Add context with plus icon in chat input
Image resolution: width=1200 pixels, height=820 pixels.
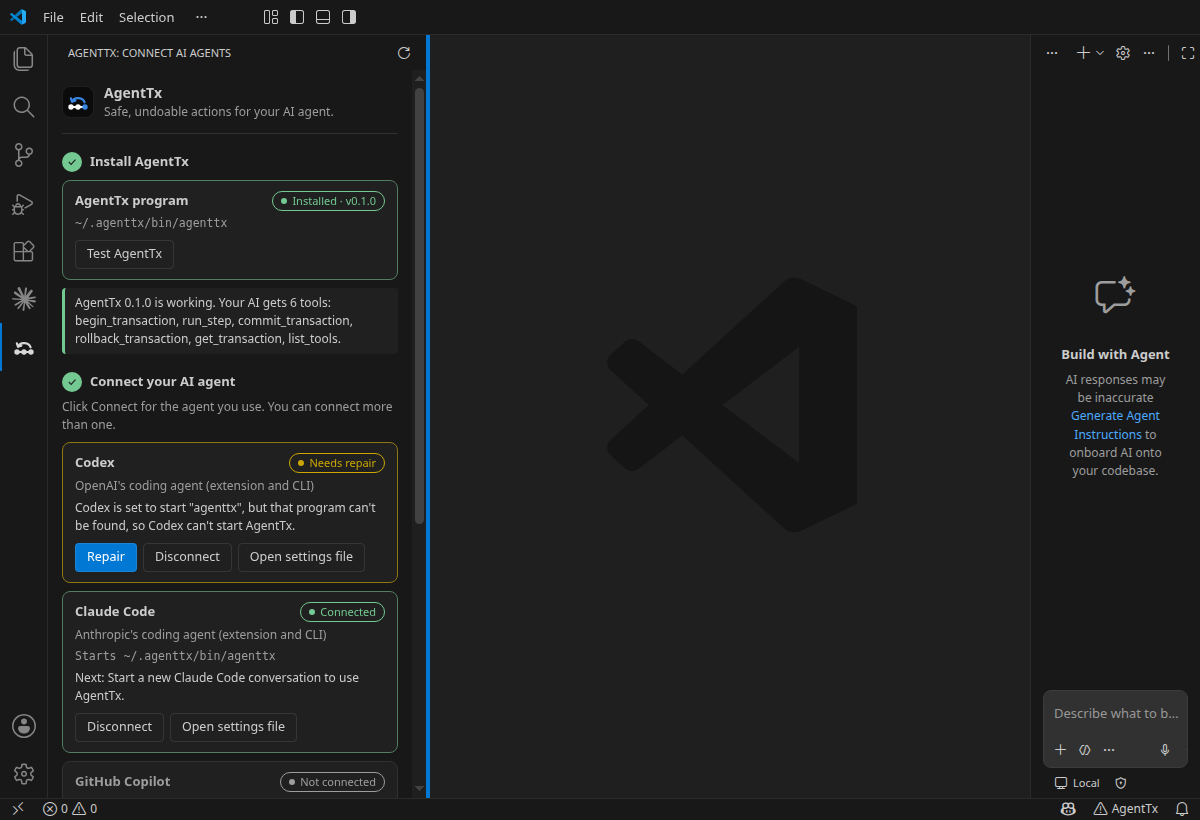pos(1061,750)
